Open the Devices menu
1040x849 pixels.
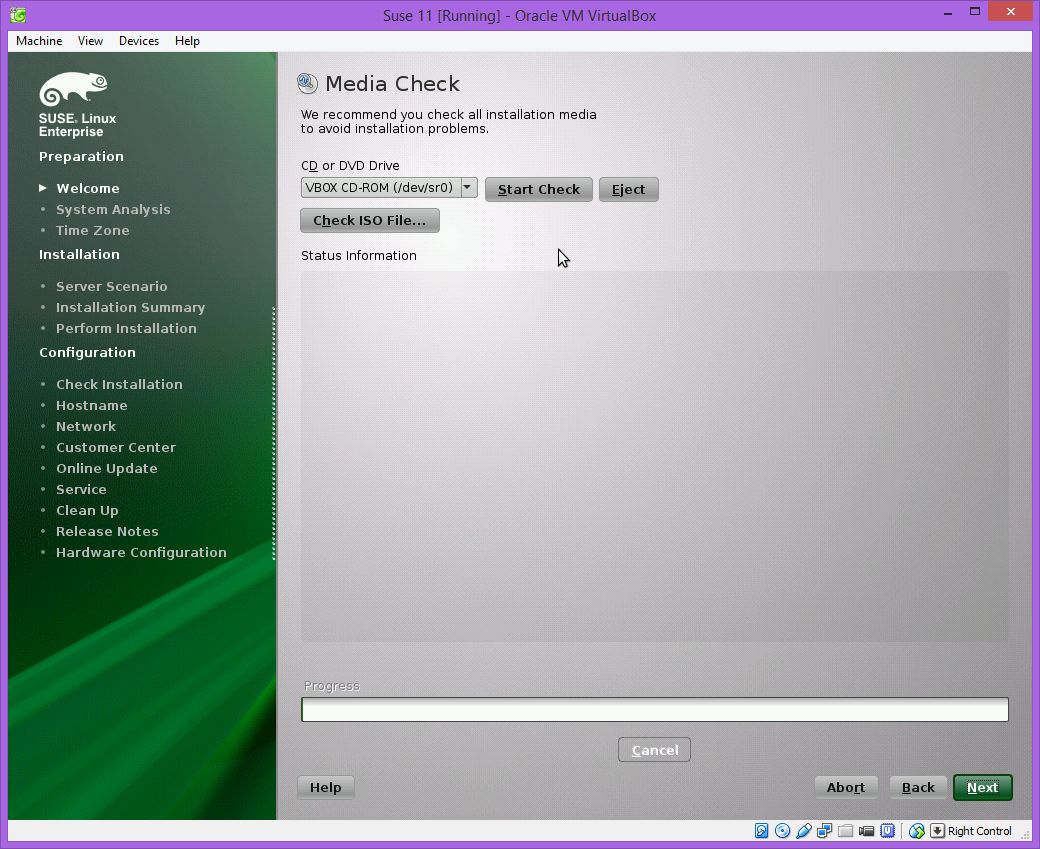coord(139,40)
